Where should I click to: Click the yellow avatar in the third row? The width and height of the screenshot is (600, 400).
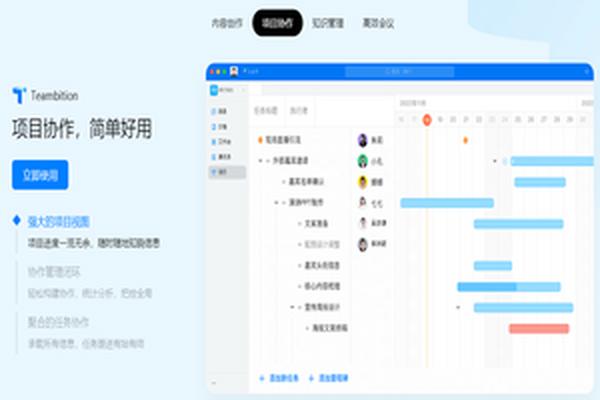(362, 182)
